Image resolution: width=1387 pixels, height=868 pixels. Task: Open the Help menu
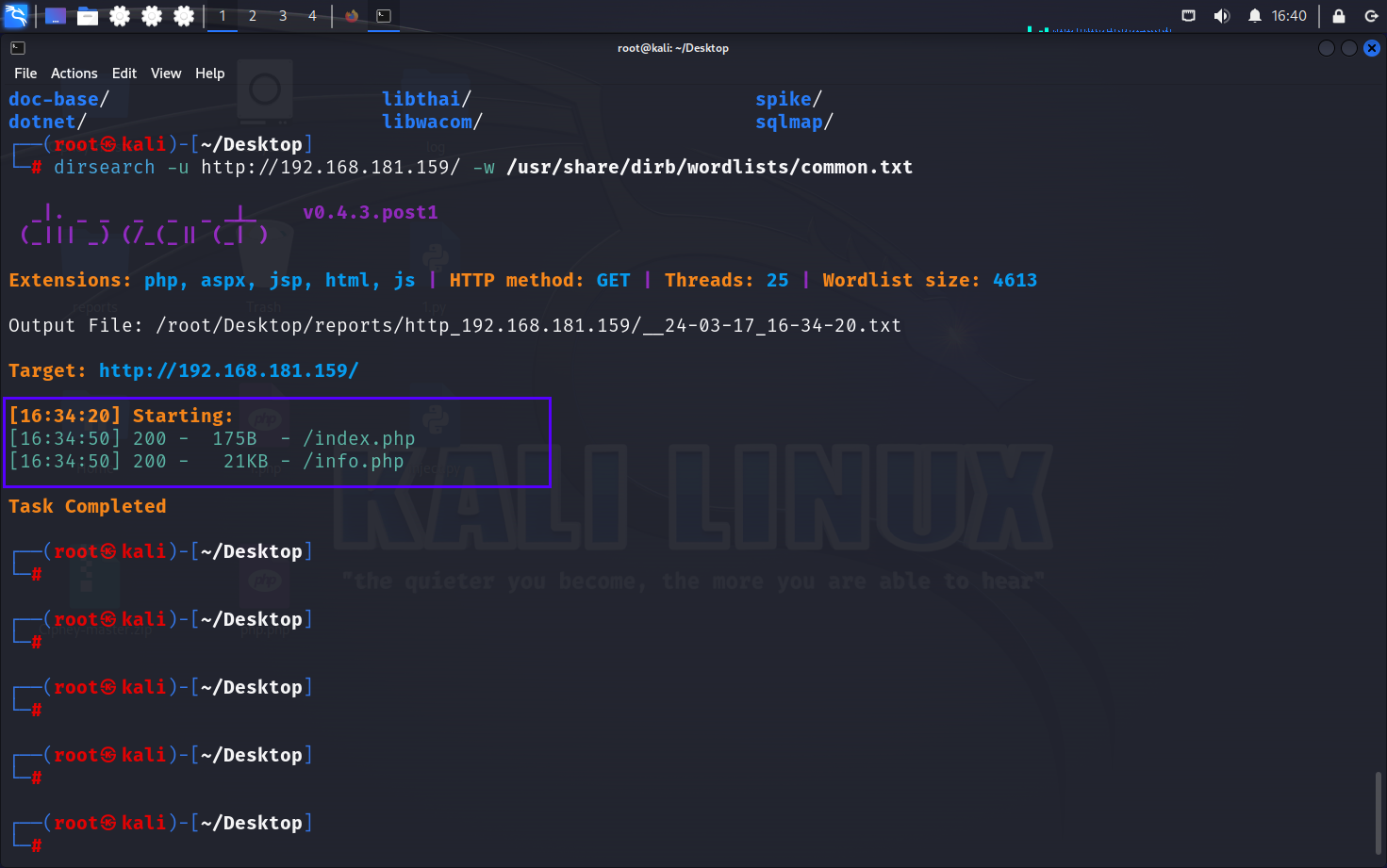[x=210, y=74]
